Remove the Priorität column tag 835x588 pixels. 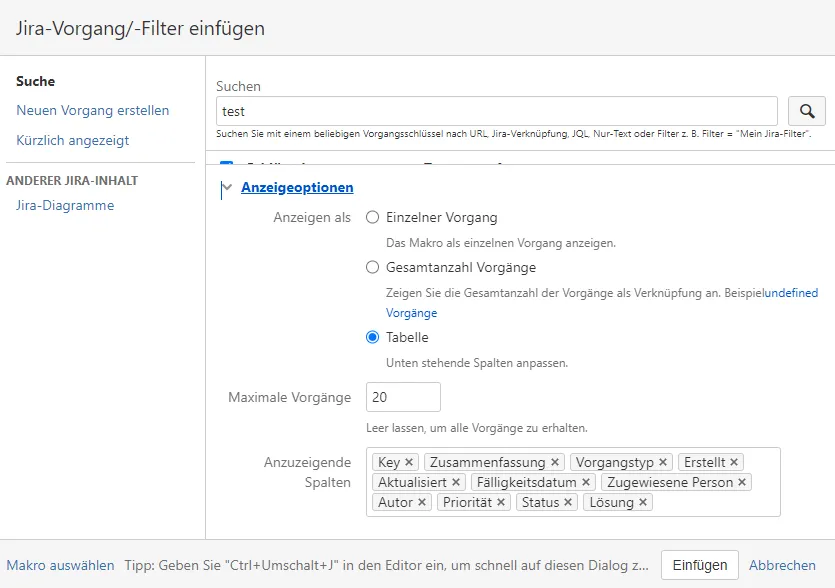pyautogui.click(x=501, y=502)
